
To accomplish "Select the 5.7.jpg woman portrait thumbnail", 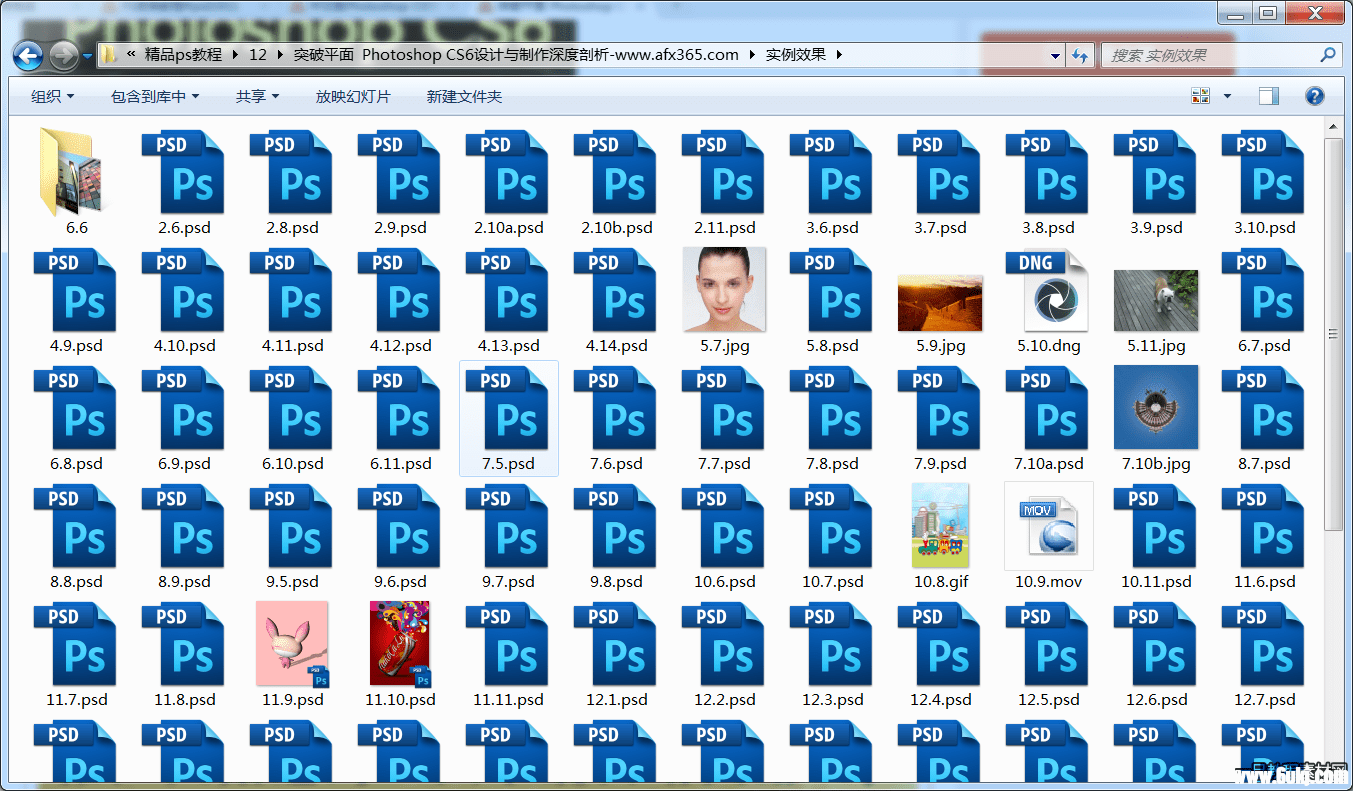I will click(x=723, y=289).
